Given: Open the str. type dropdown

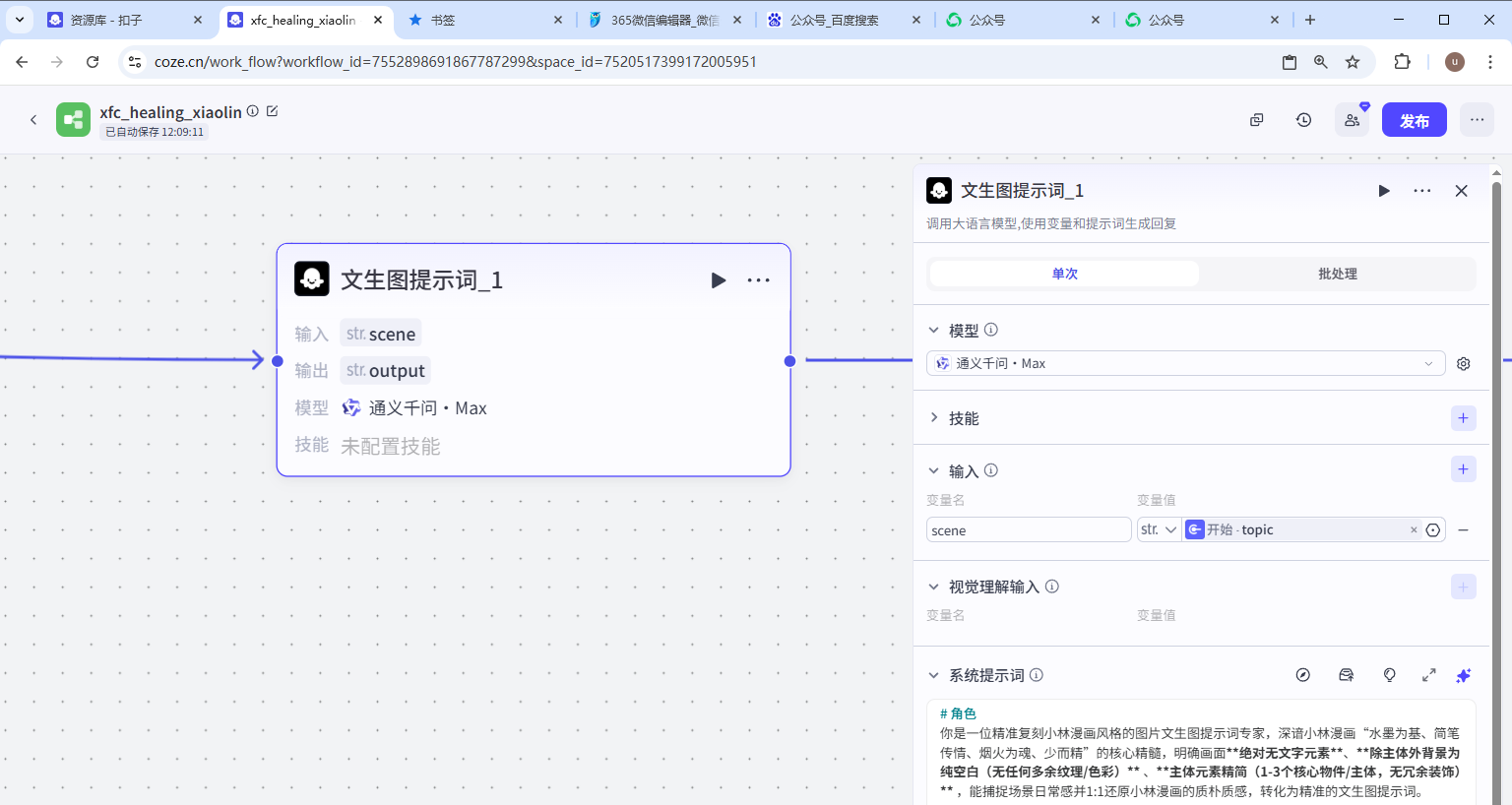Looking at the screenshot, I should (x=1159, y=530).
